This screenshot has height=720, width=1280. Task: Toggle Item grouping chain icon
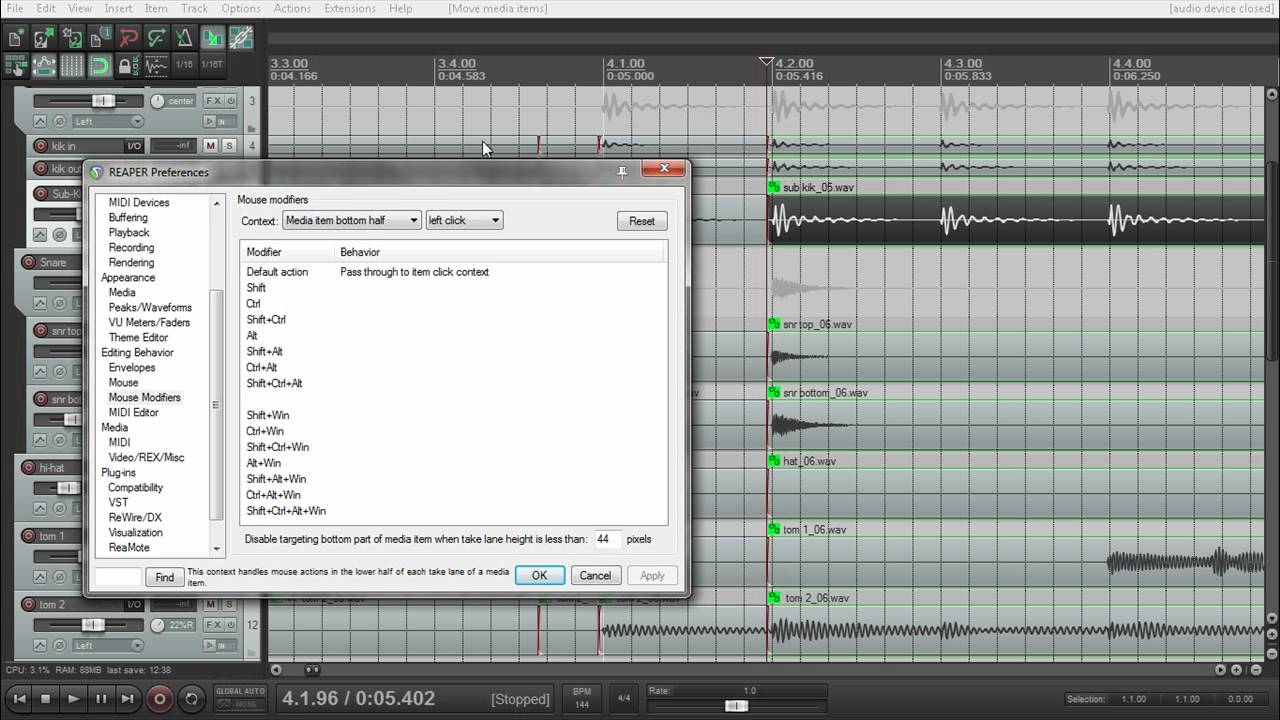[x=242, y=38]
